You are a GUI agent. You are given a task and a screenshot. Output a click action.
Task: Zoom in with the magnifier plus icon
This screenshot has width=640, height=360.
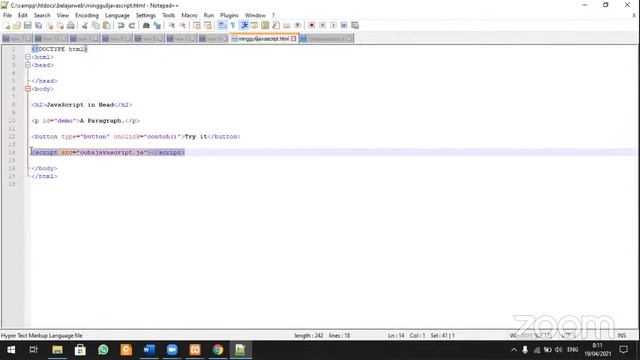[172, 25]
